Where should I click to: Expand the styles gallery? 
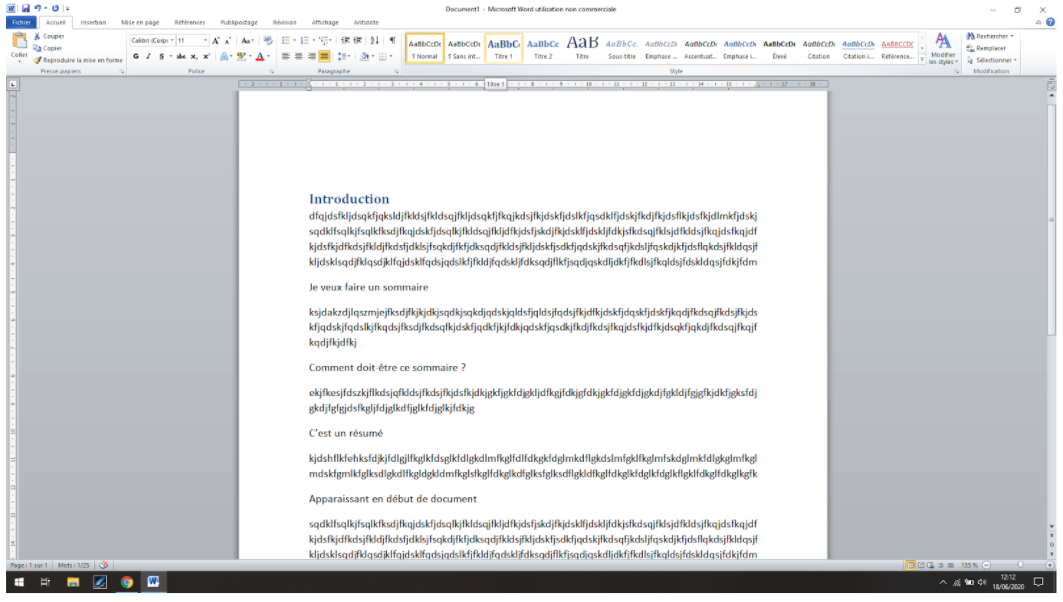pos(922,60)
